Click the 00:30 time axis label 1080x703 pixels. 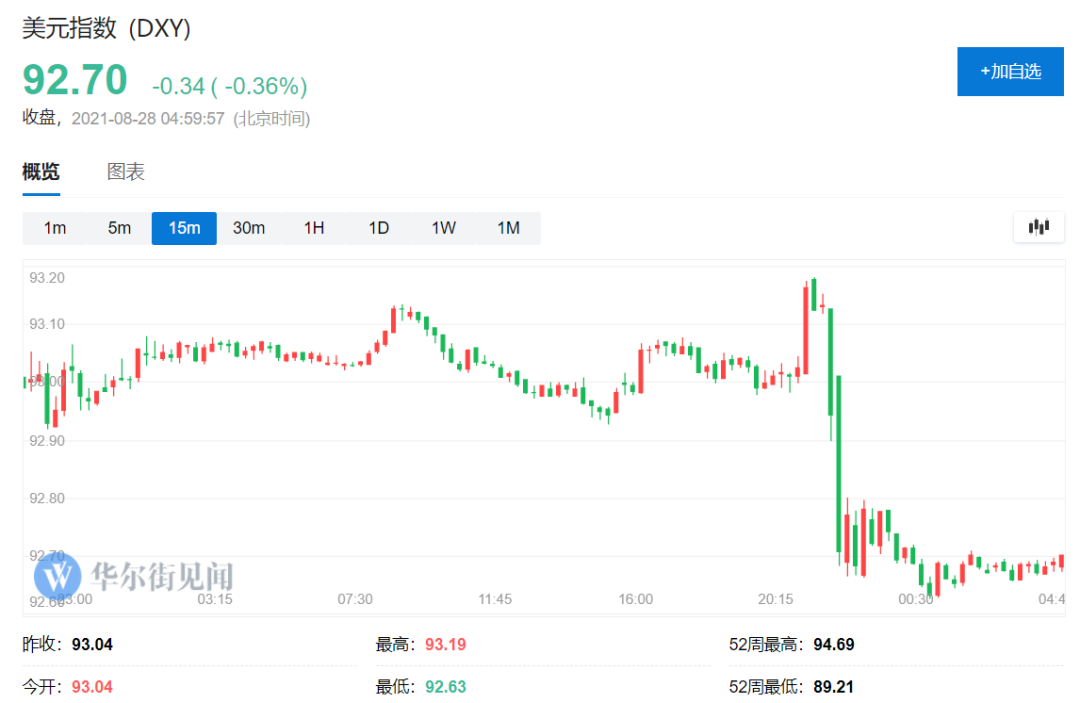point(916,599)
